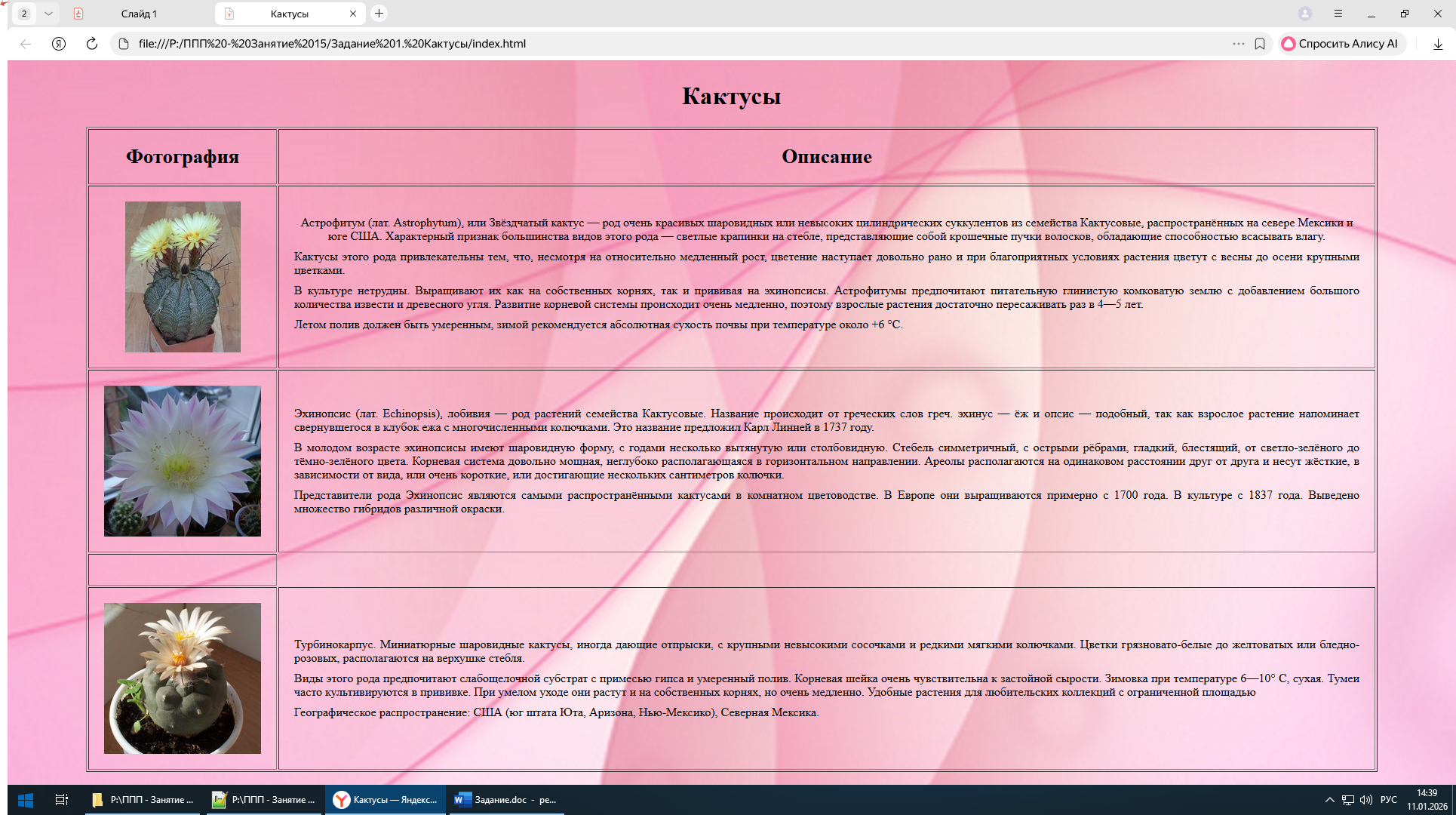The height and width of the screenshot is (815, 1456).
Task: Open a new tab with plus button
Action: click(x=379, y=14)
